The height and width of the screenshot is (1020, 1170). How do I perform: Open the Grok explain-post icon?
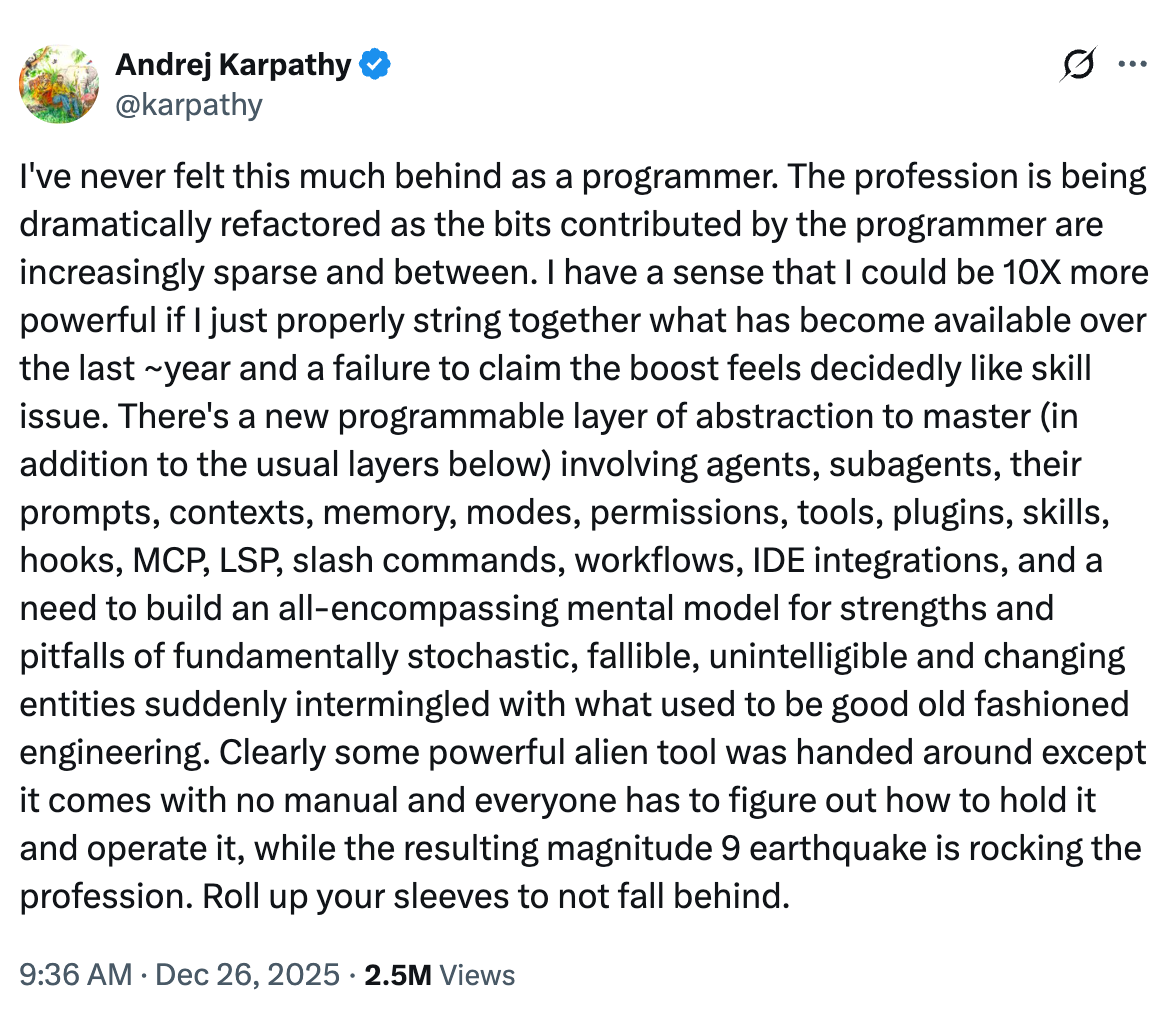pyautogui.click(x=1079, y=64)
